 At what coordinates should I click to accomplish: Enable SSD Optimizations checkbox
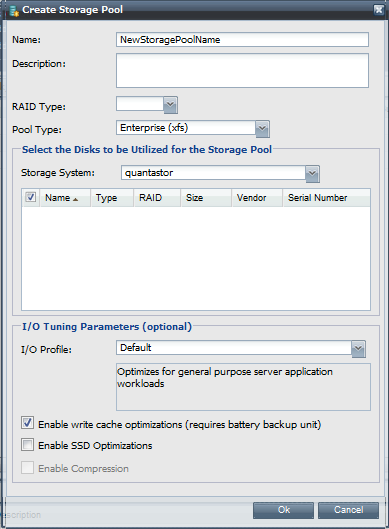[27, 445]
